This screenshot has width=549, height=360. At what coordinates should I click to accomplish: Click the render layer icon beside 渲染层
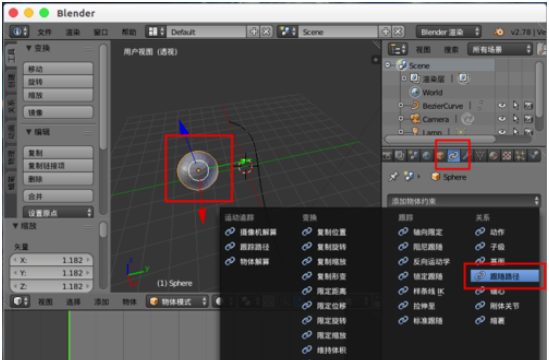[x=464, y=78]
